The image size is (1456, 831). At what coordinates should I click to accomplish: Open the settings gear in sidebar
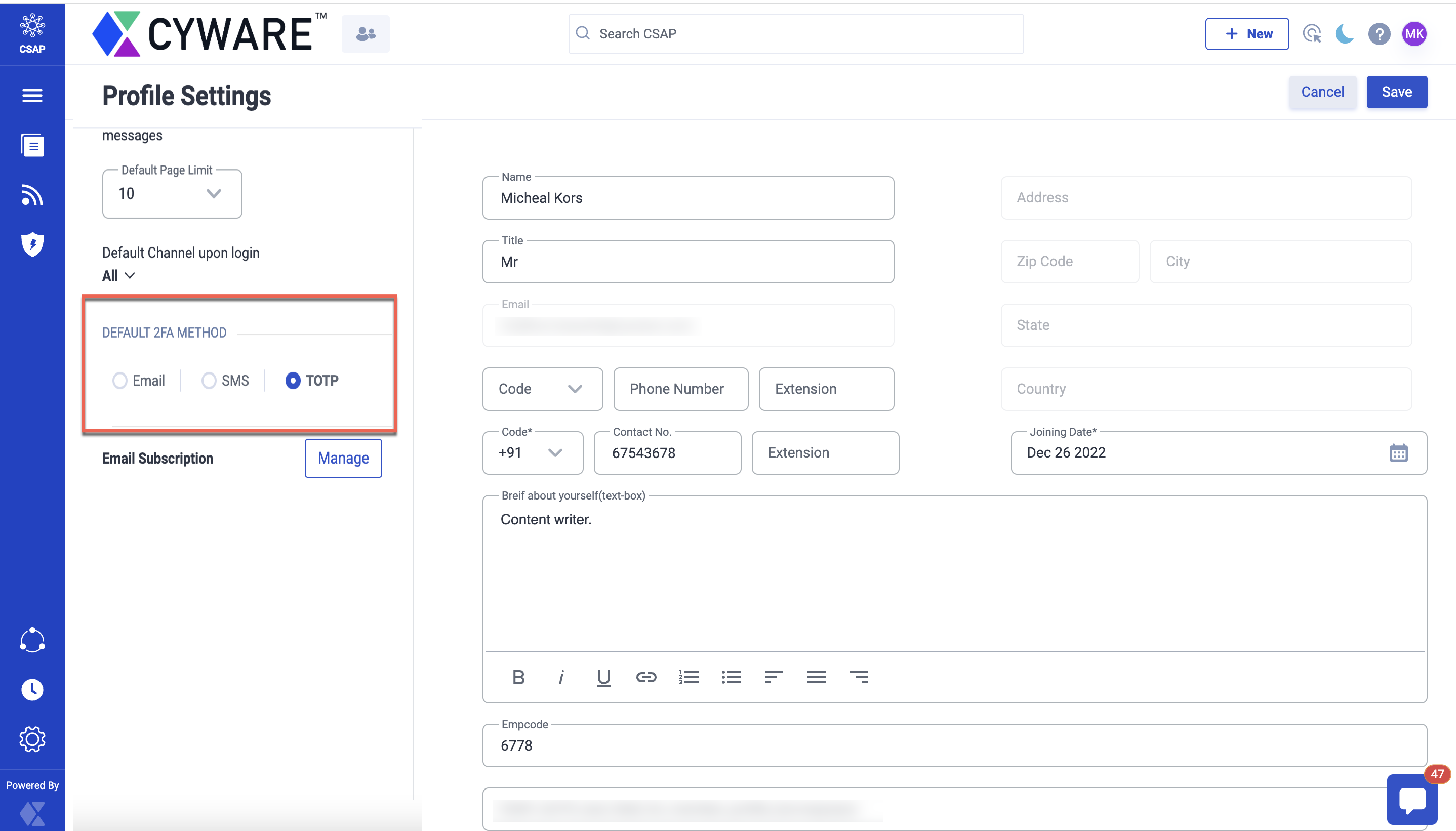tap(32, 739)
